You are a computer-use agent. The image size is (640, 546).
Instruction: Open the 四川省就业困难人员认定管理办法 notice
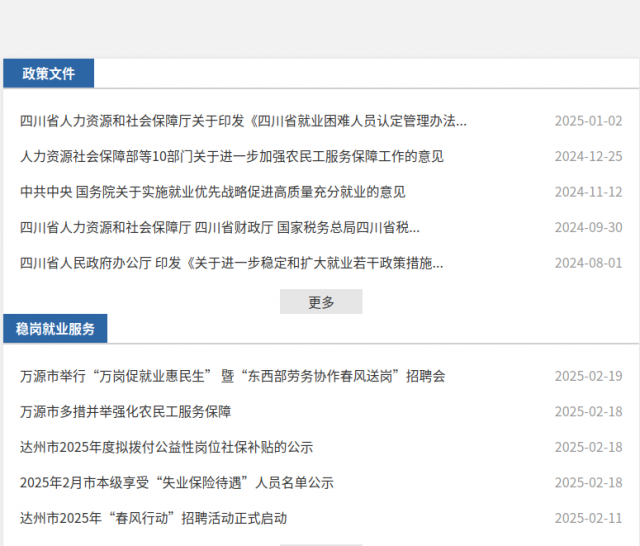[x=243, y=121]
